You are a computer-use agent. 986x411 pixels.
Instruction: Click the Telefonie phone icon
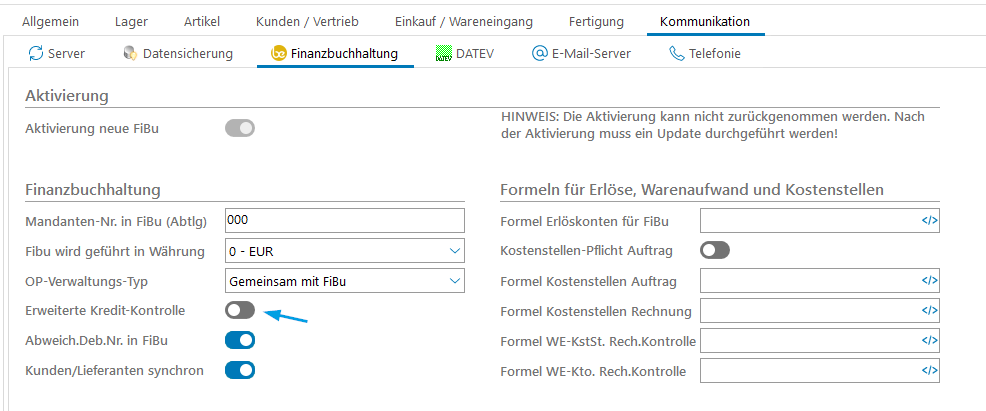pyautogui.click(x=677, y=53)
